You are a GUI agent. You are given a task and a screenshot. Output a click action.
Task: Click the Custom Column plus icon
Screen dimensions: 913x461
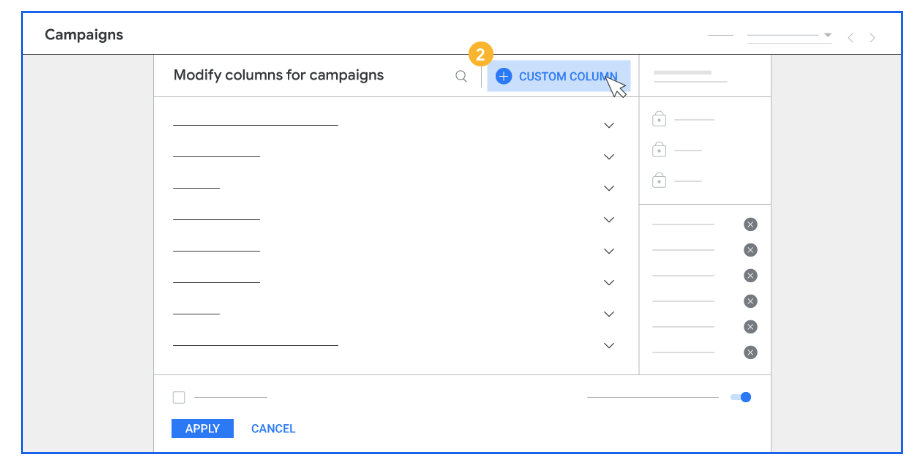(504, 76)
